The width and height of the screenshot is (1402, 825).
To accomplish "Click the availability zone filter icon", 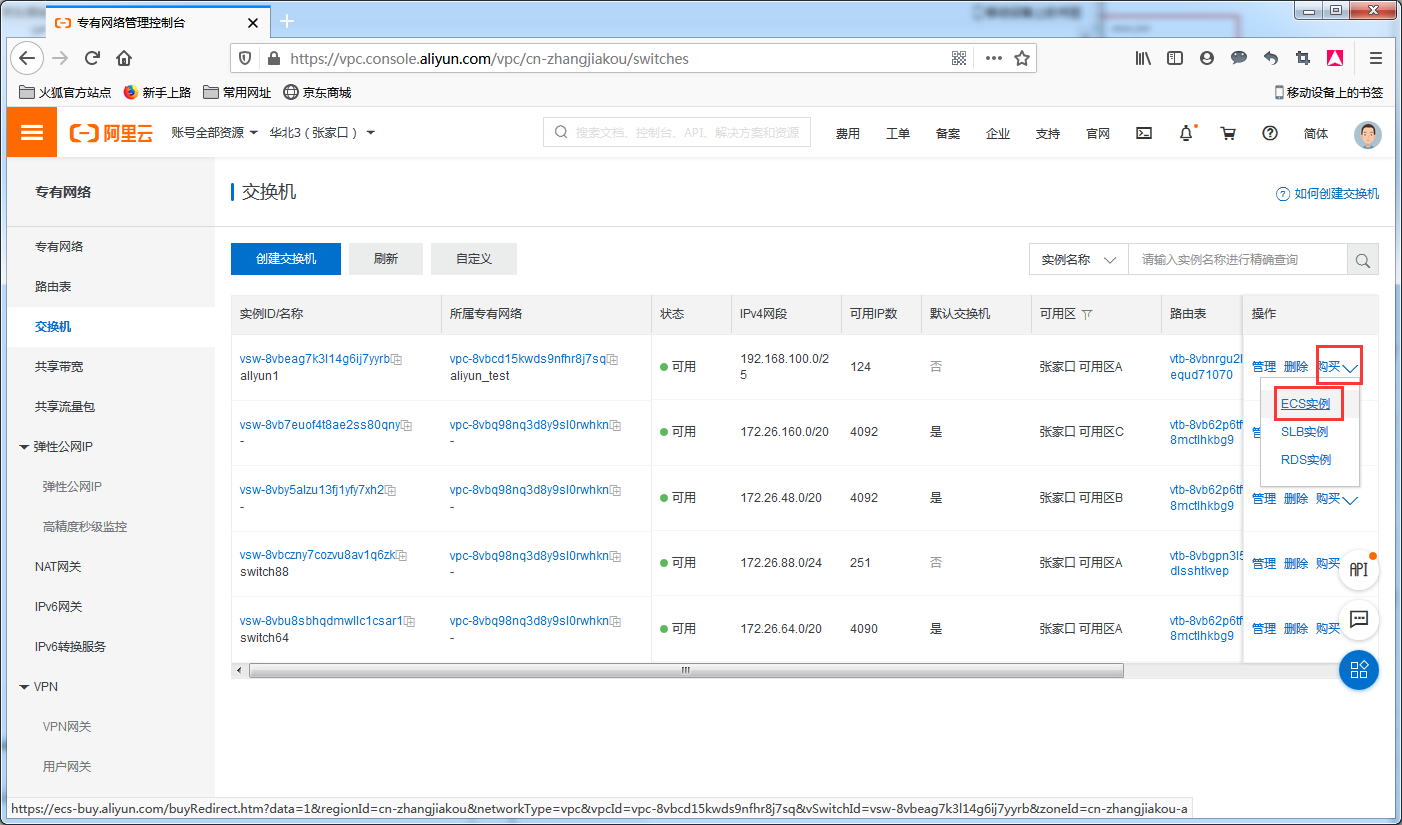I will (x=1087, y=314).
